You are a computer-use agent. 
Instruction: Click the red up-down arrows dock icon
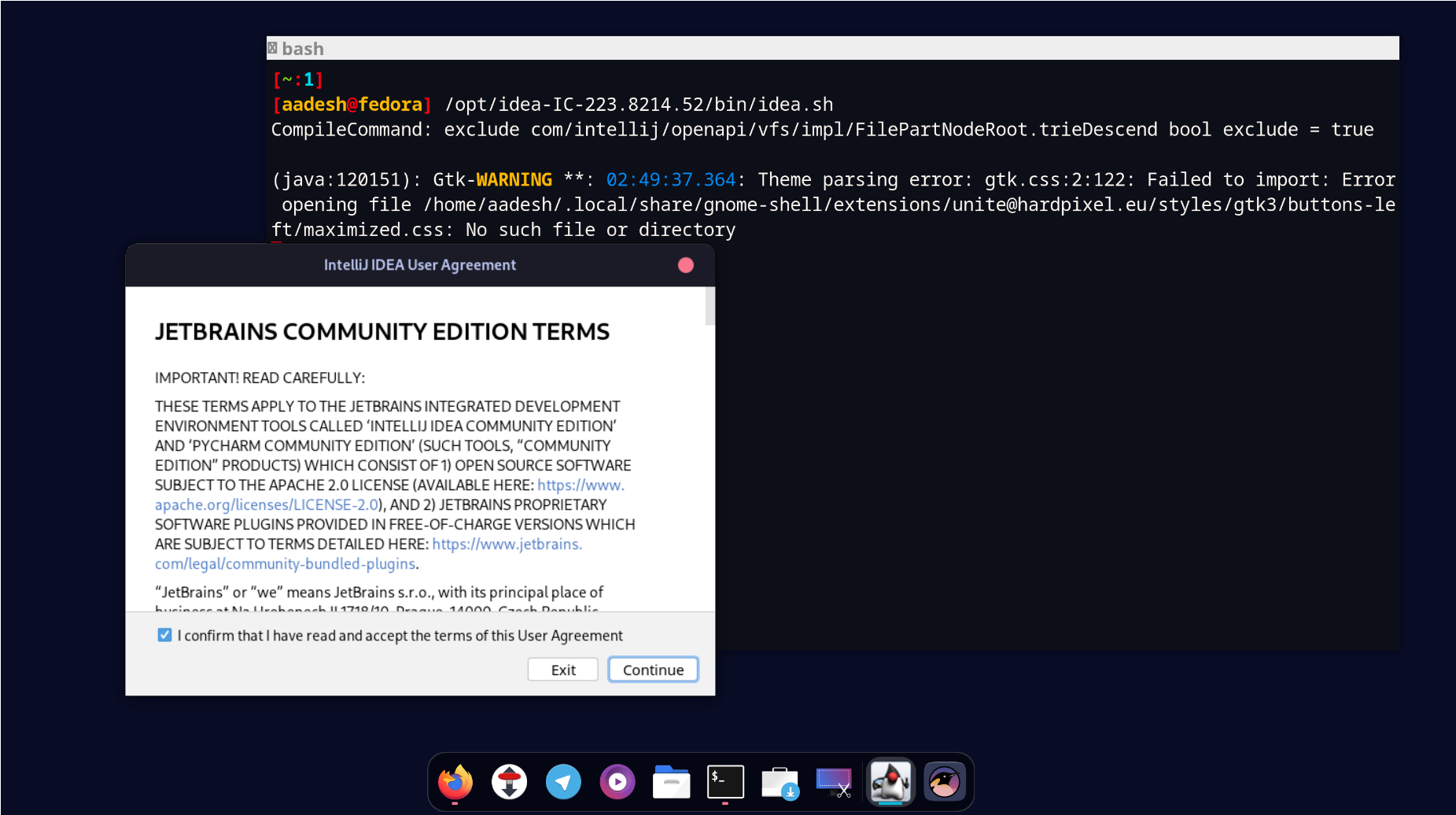tap(509, 781)
